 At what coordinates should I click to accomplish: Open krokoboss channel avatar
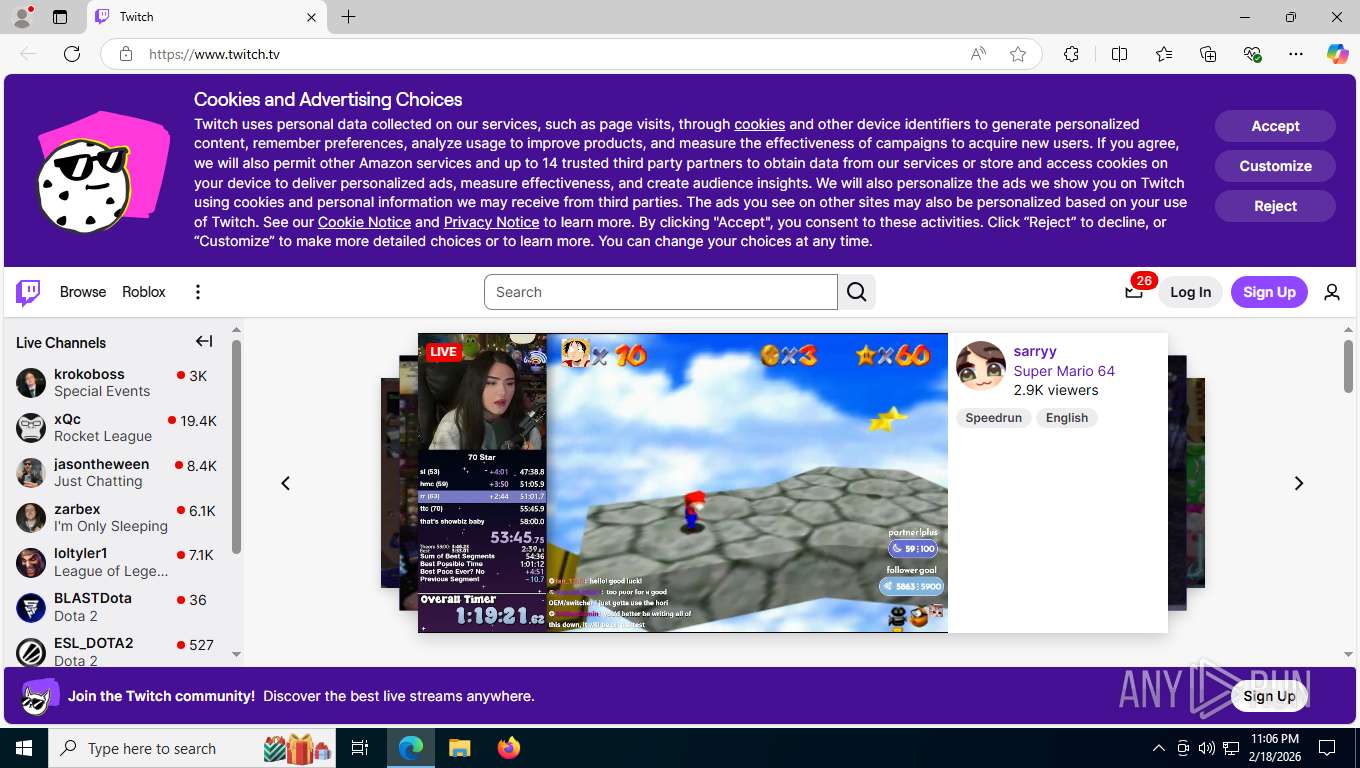click(x=31, y=383)
